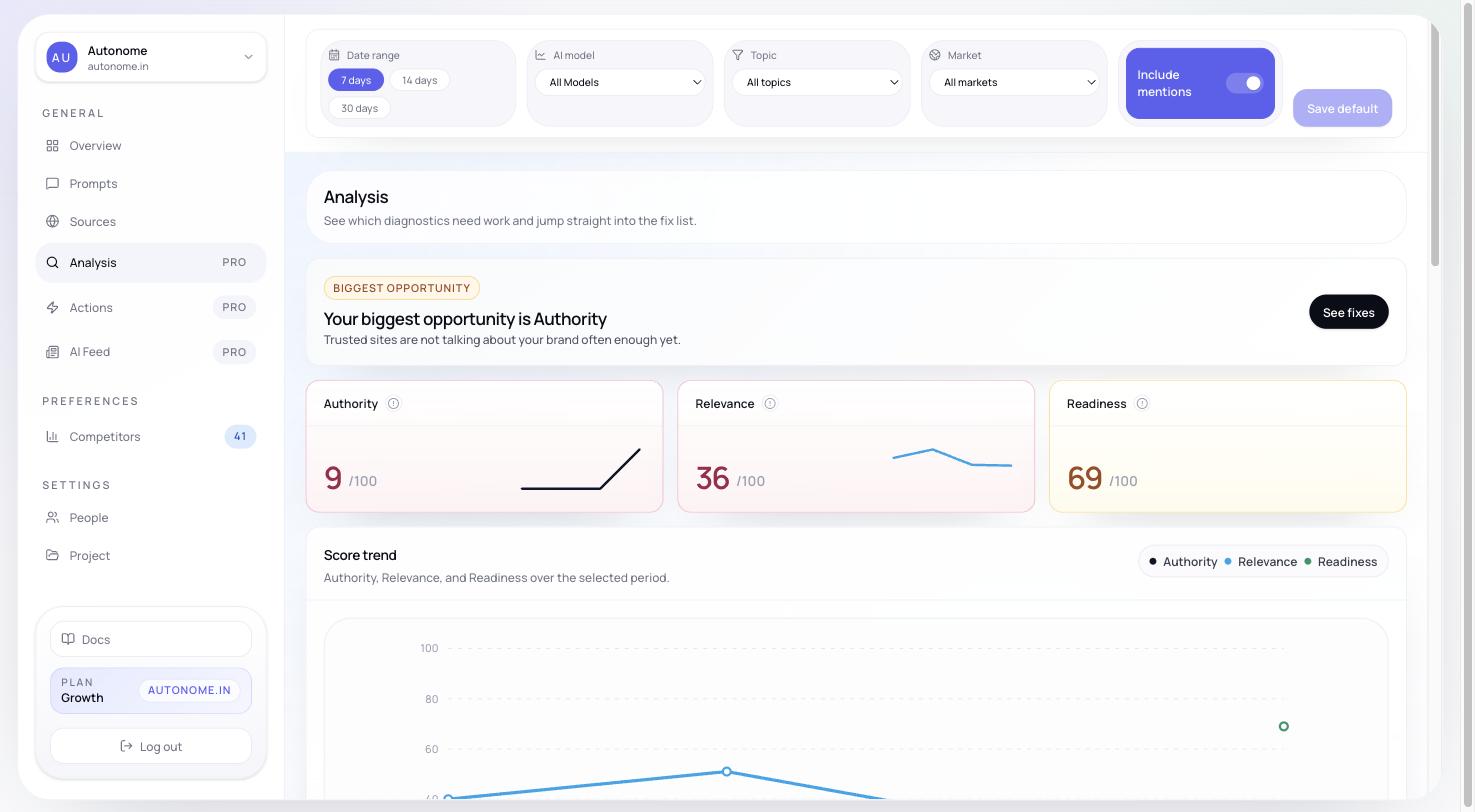The width and height of the screenshot is (1475, 812).
Task: Click the Project folder icon
Action: click(52, 556)
